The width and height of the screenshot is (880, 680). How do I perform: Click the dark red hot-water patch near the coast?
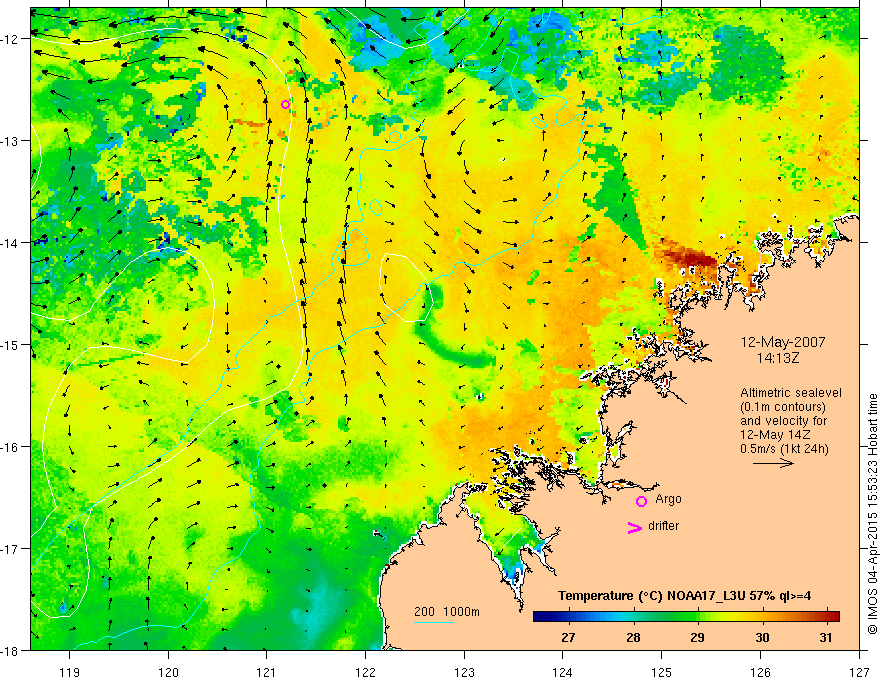click(690, 258)
